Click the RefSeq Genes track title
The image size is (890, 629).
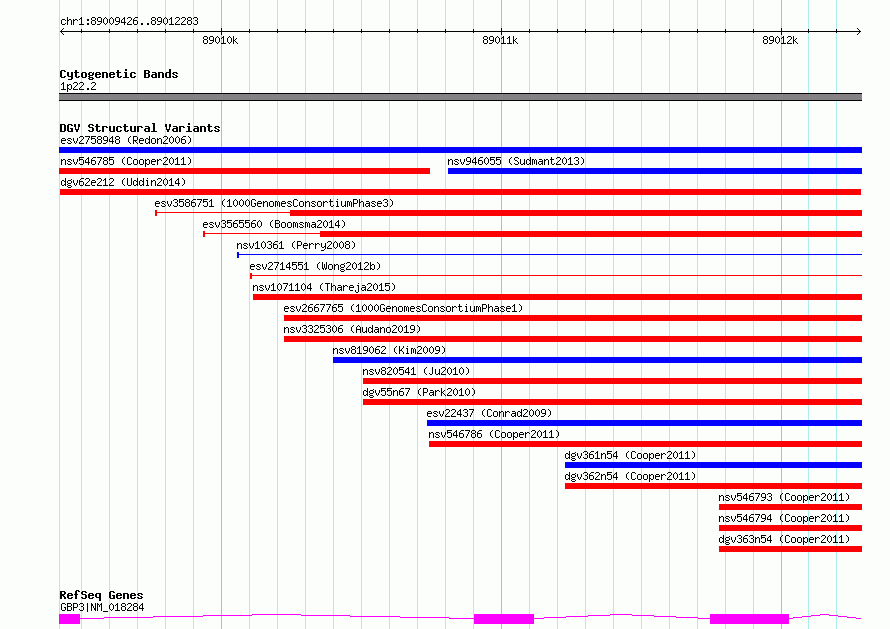(101, 596)
